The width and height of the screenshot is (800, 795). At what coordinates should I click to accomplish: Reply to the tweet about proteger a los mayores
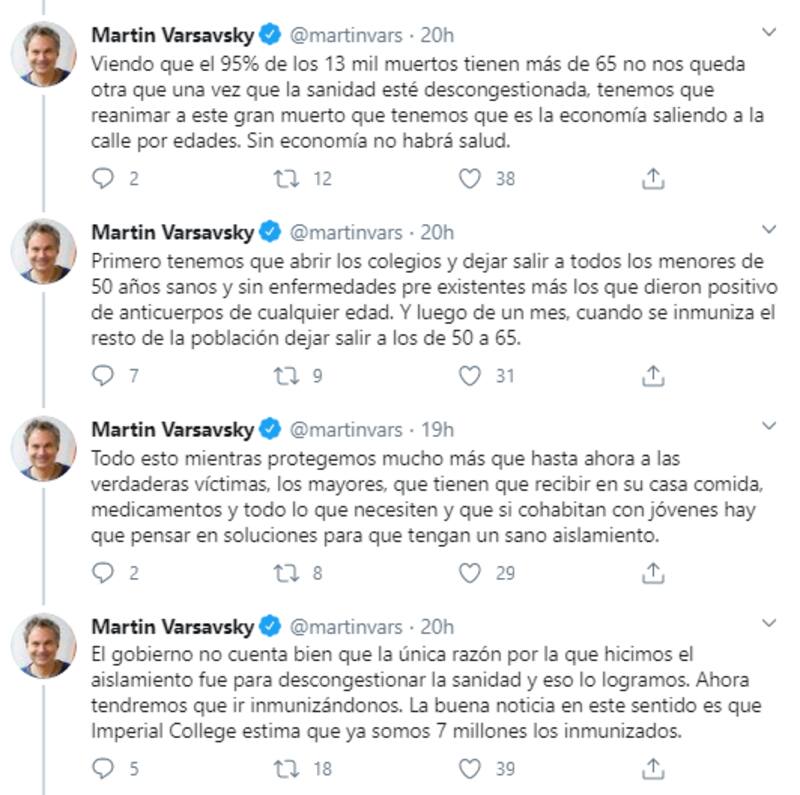(x=104, y=573)
